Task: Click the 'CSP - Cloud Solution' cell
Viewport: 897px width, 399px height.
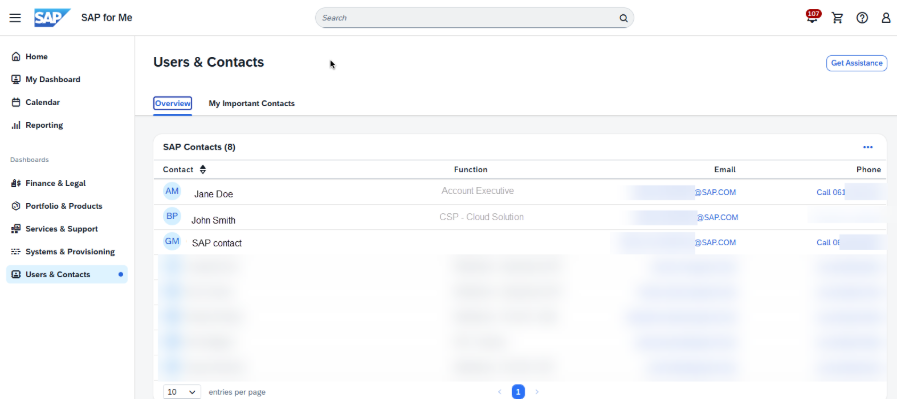Action: 482,217
